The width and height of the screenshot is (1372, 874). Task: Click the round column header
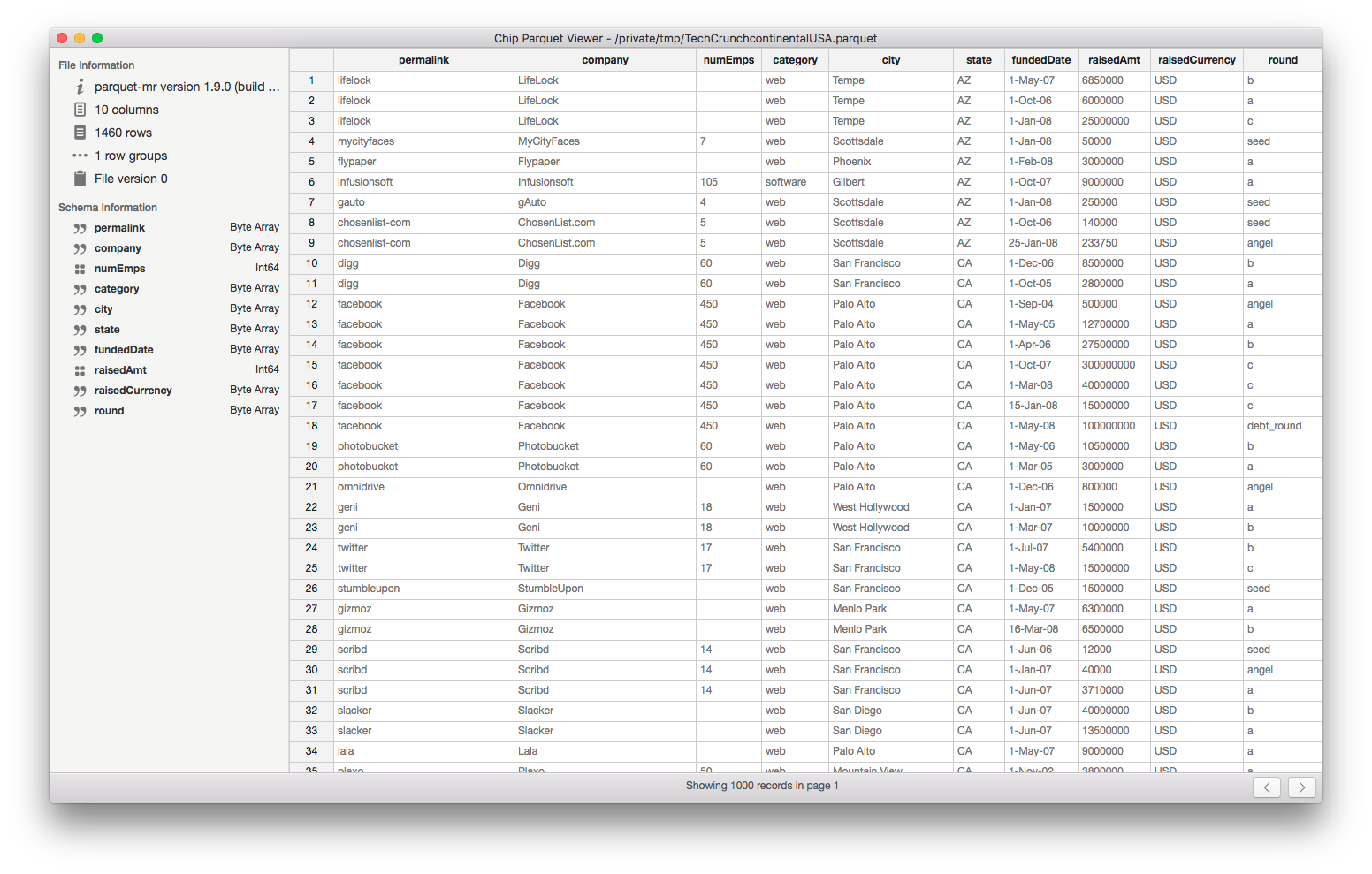click(1283, 60)
